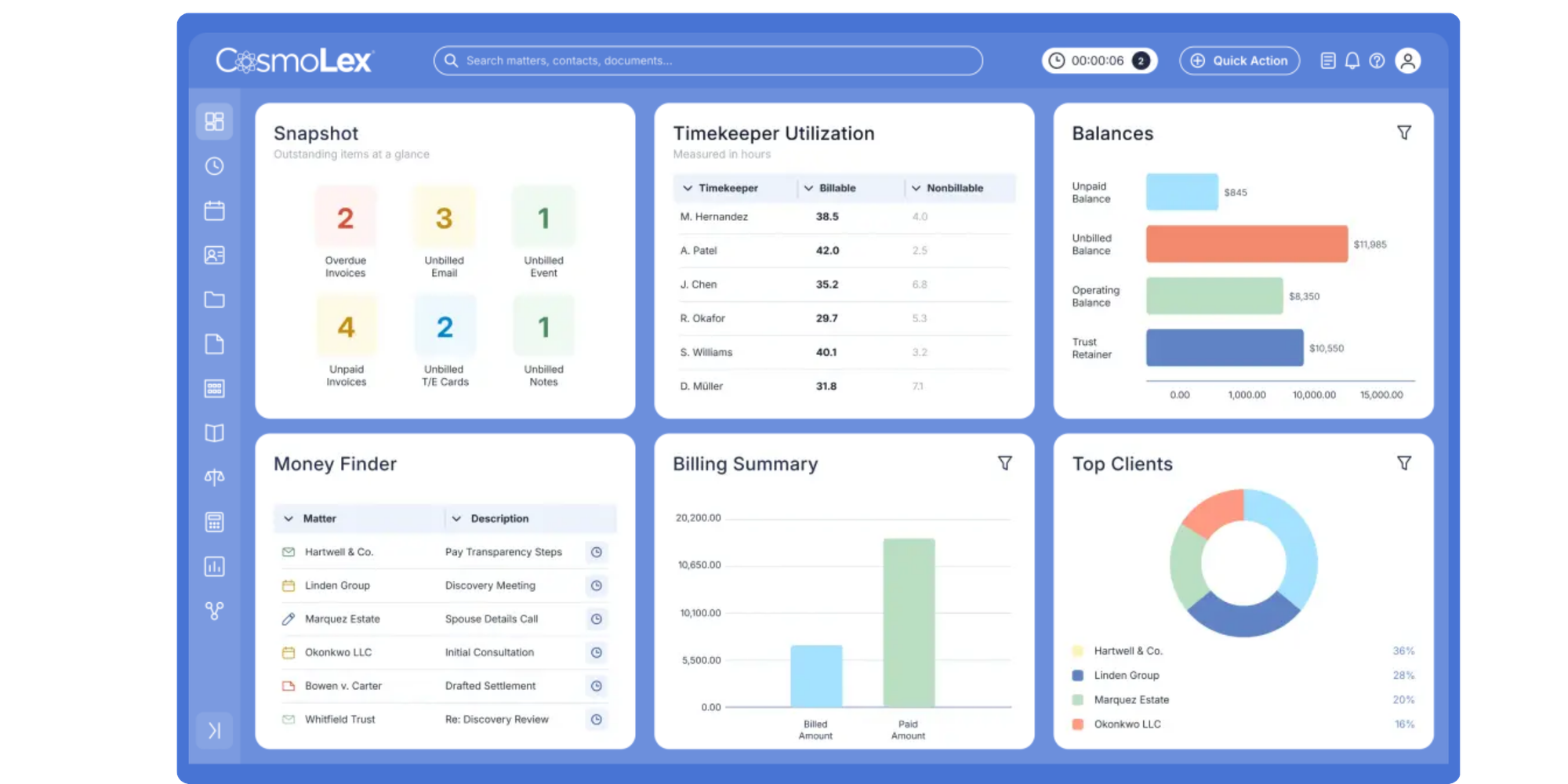The image size is (1568, 784).
Task: Start timer for Okonkwo LLC row
Action: click(597, 652)
